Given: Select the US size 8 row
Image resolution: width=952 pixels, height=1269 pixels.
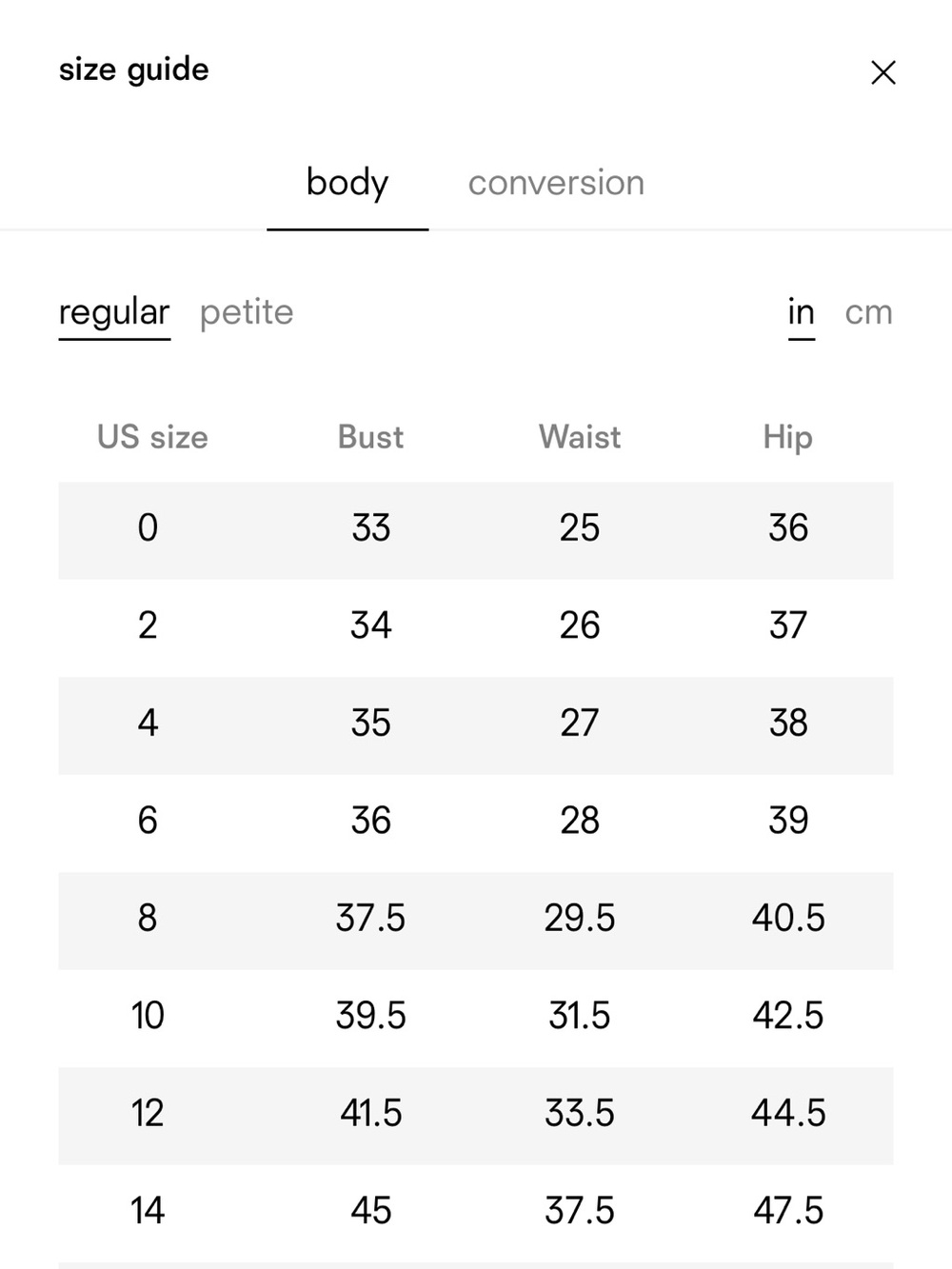Looking at the screenshot, I should 476,921.
